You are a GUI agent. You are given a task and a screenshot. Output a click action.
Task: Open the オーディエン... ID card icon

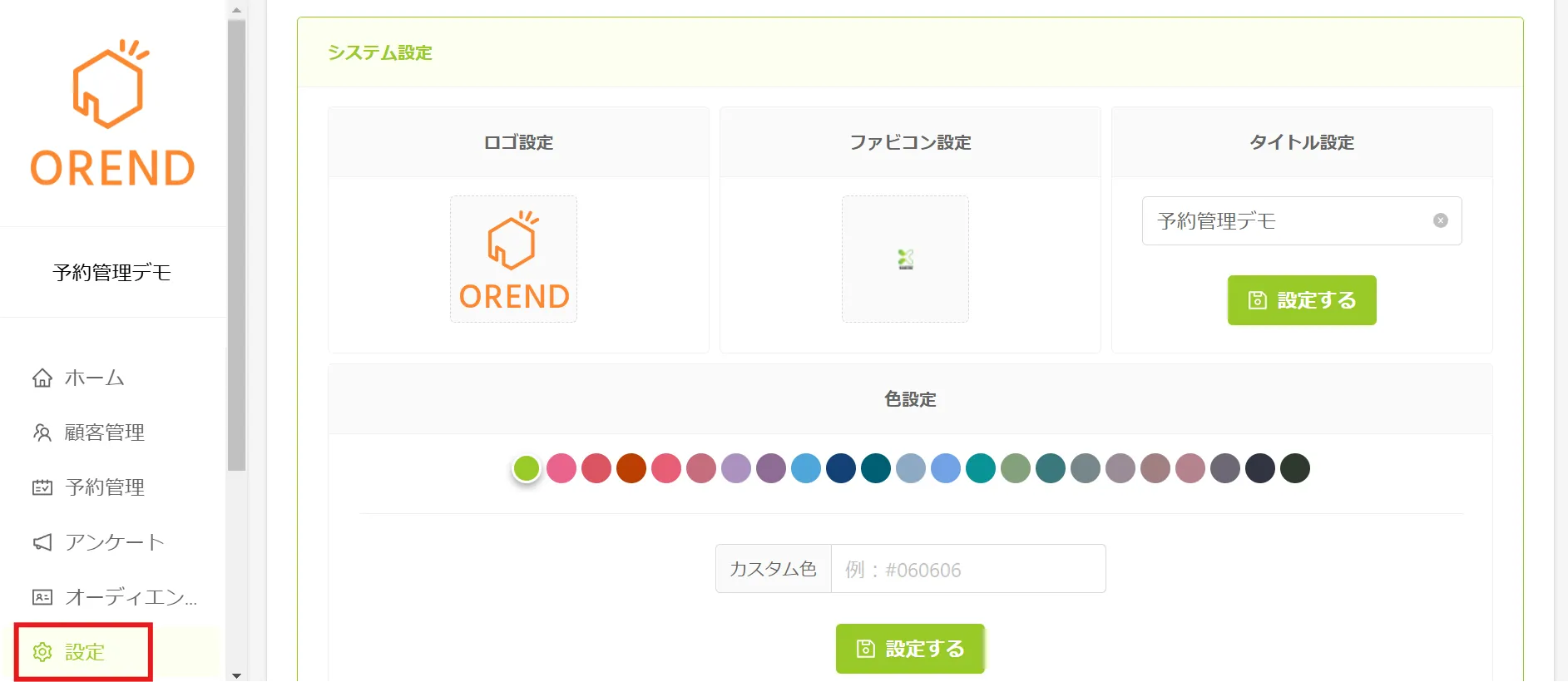click(42, 597)
